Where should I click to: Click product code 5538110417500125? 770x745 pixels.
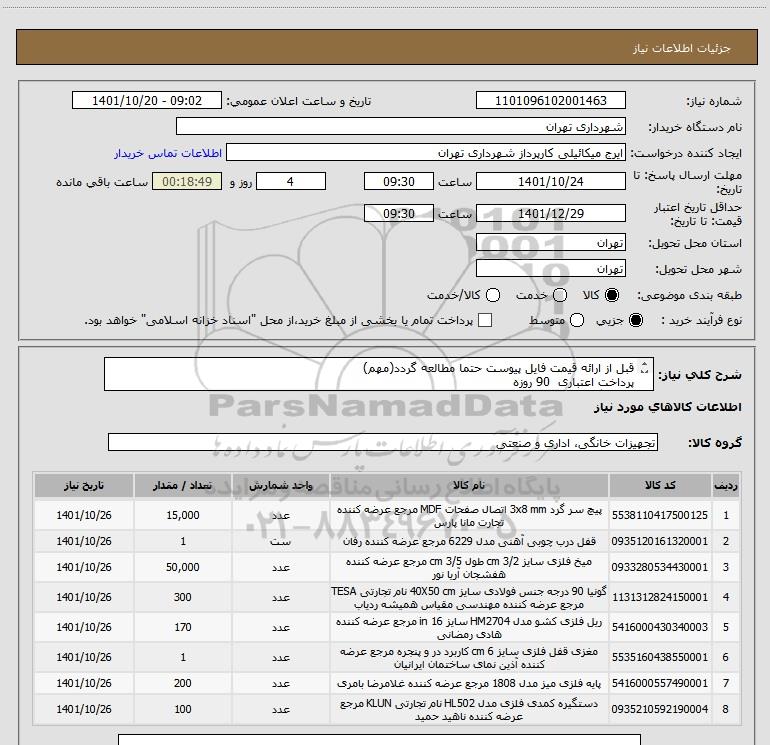click(660, 515)
